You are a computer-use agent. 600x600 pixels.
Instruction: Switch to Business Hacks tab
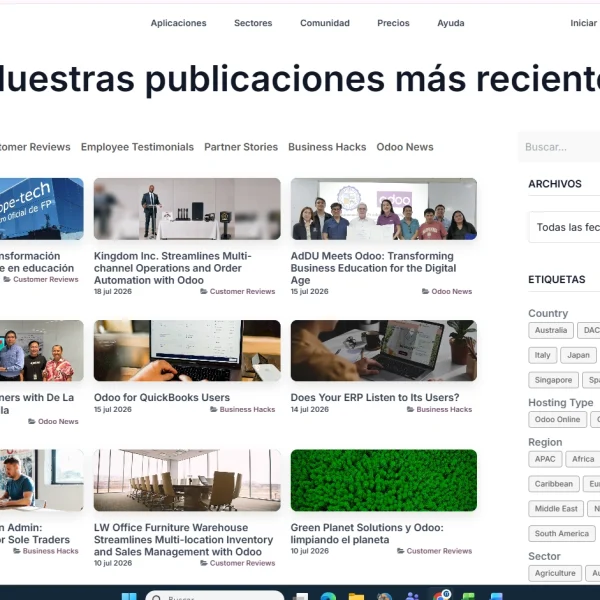click(x=327, y=147)
